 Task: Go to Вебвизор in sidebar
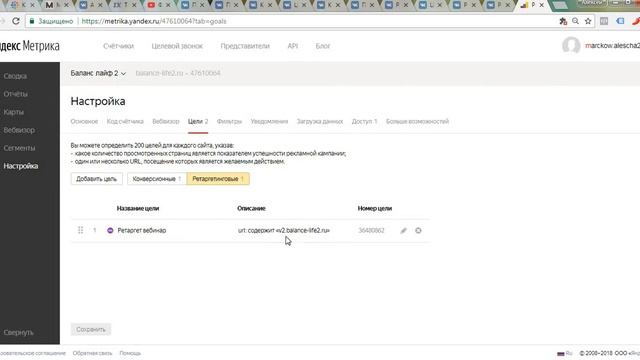pos(19,130)
